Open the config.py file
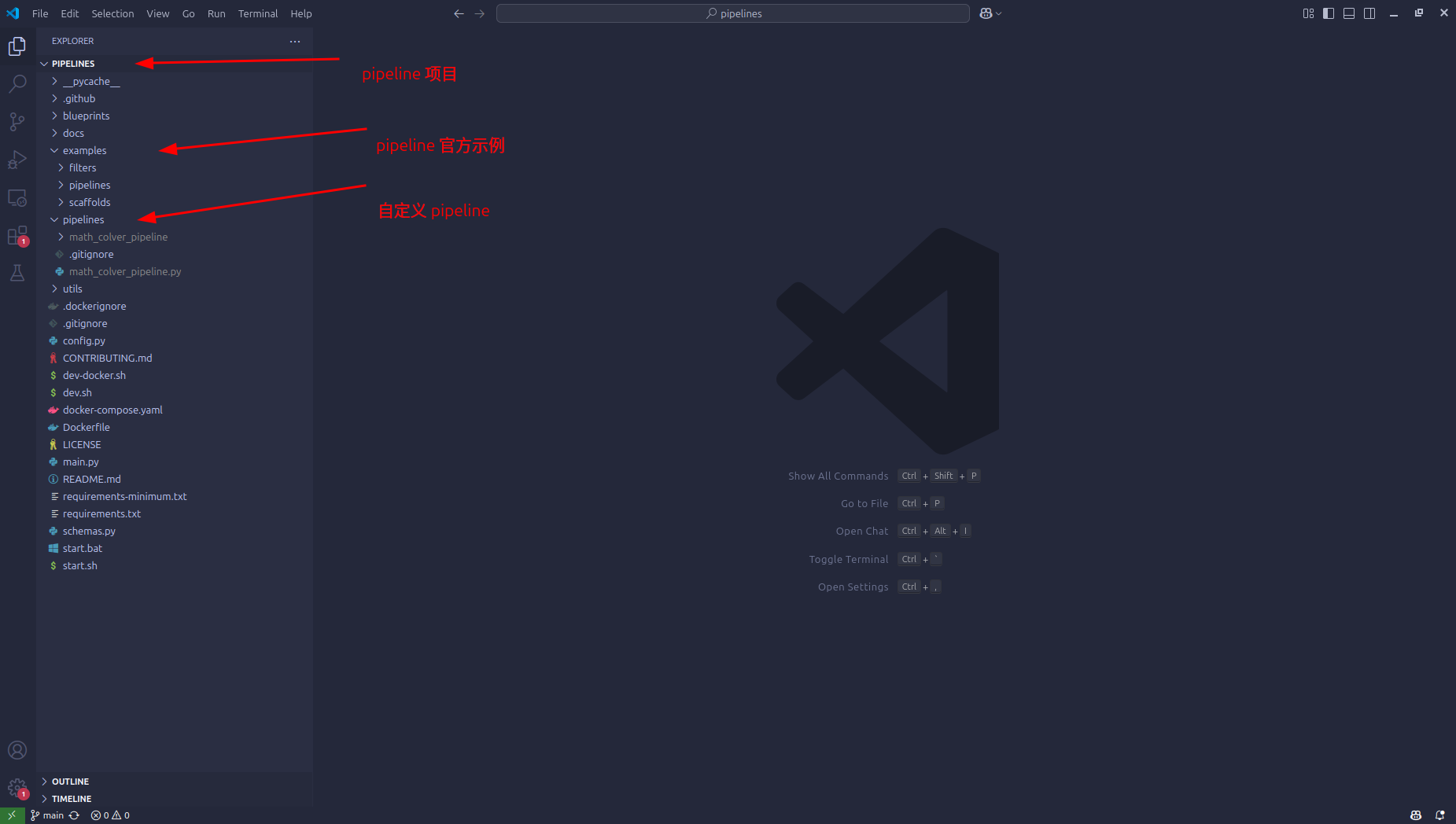 175,340
